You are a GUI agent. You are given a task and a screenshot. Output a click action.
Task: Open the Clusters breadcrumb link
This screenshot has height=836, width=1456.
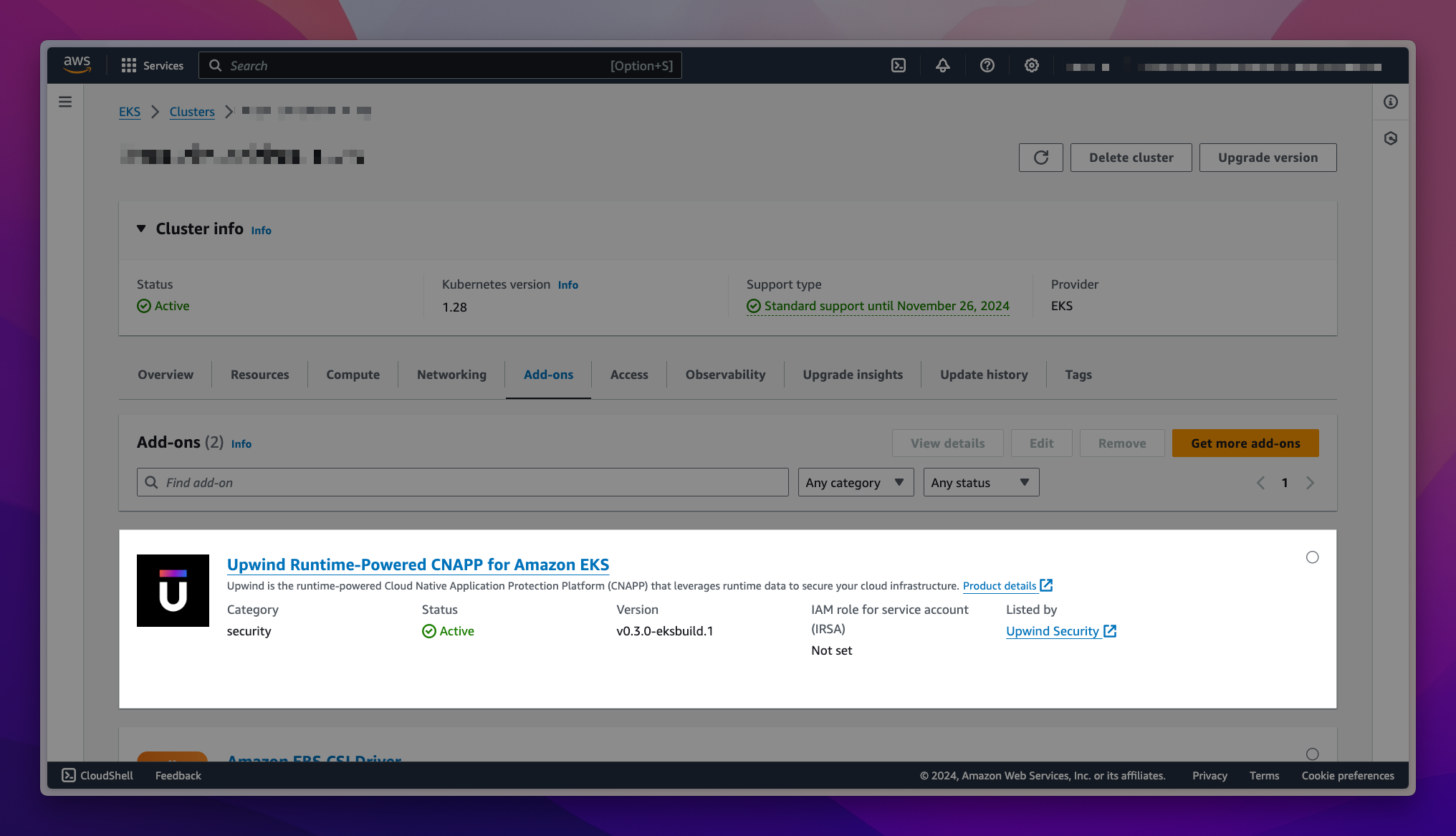(192, 112)
